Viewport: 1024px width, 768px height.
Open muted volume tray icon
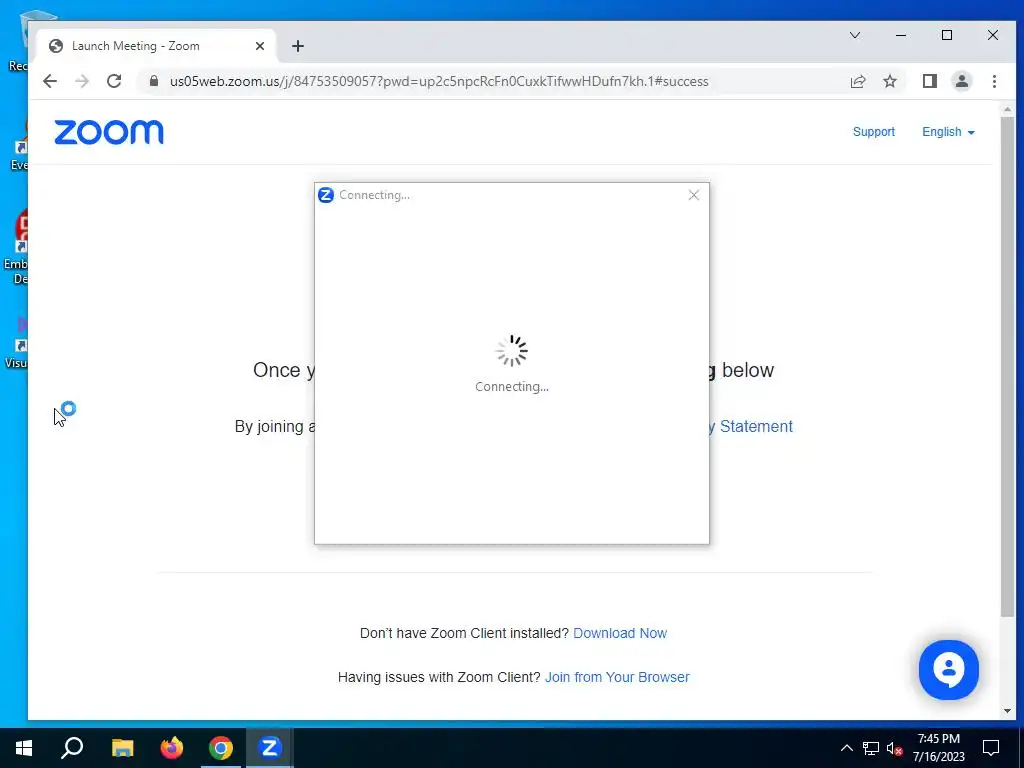[895, 748]
